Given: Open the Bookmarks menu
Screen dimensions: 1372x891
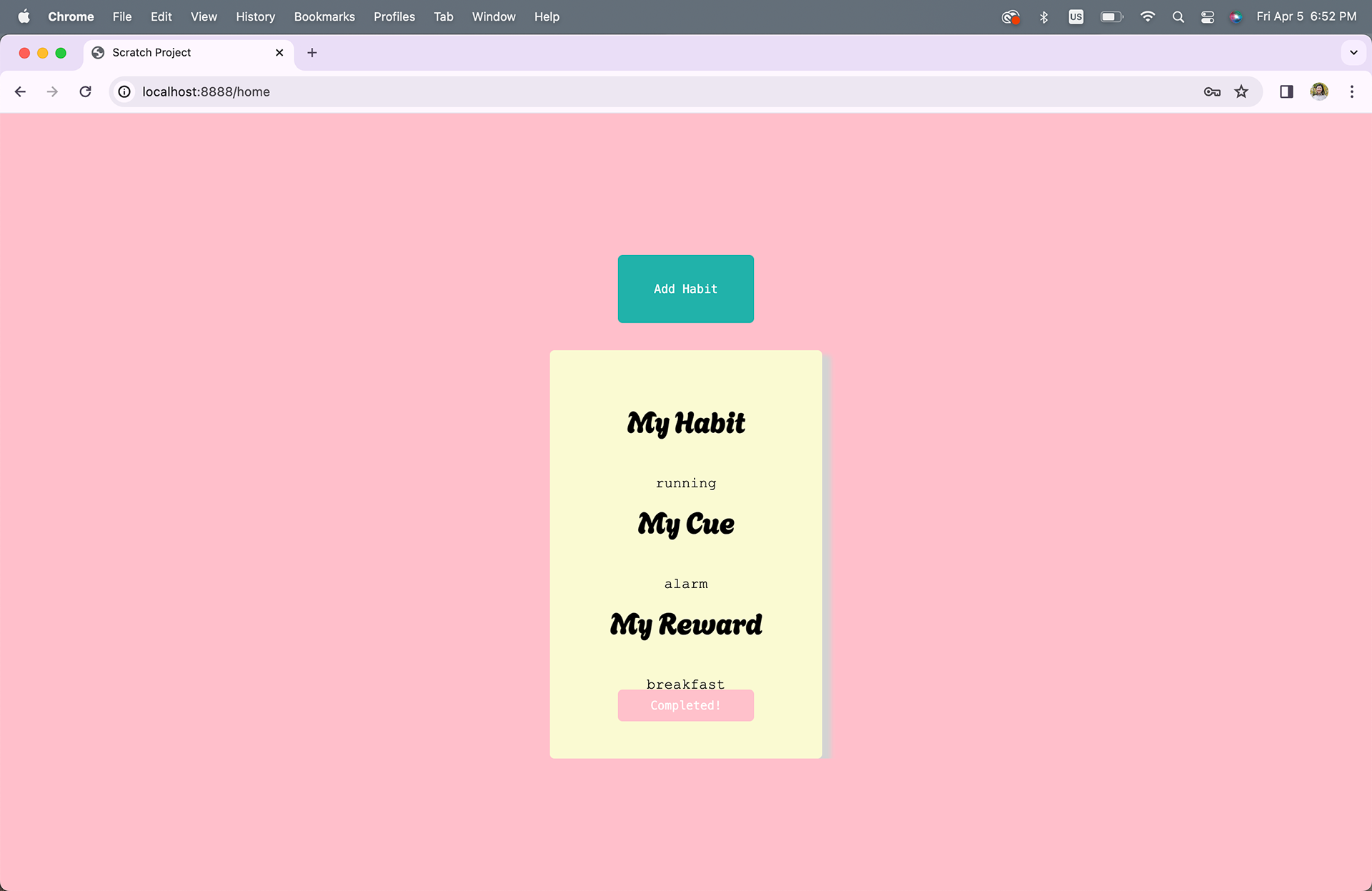Looking at the screenshot, I should (324, 16).
